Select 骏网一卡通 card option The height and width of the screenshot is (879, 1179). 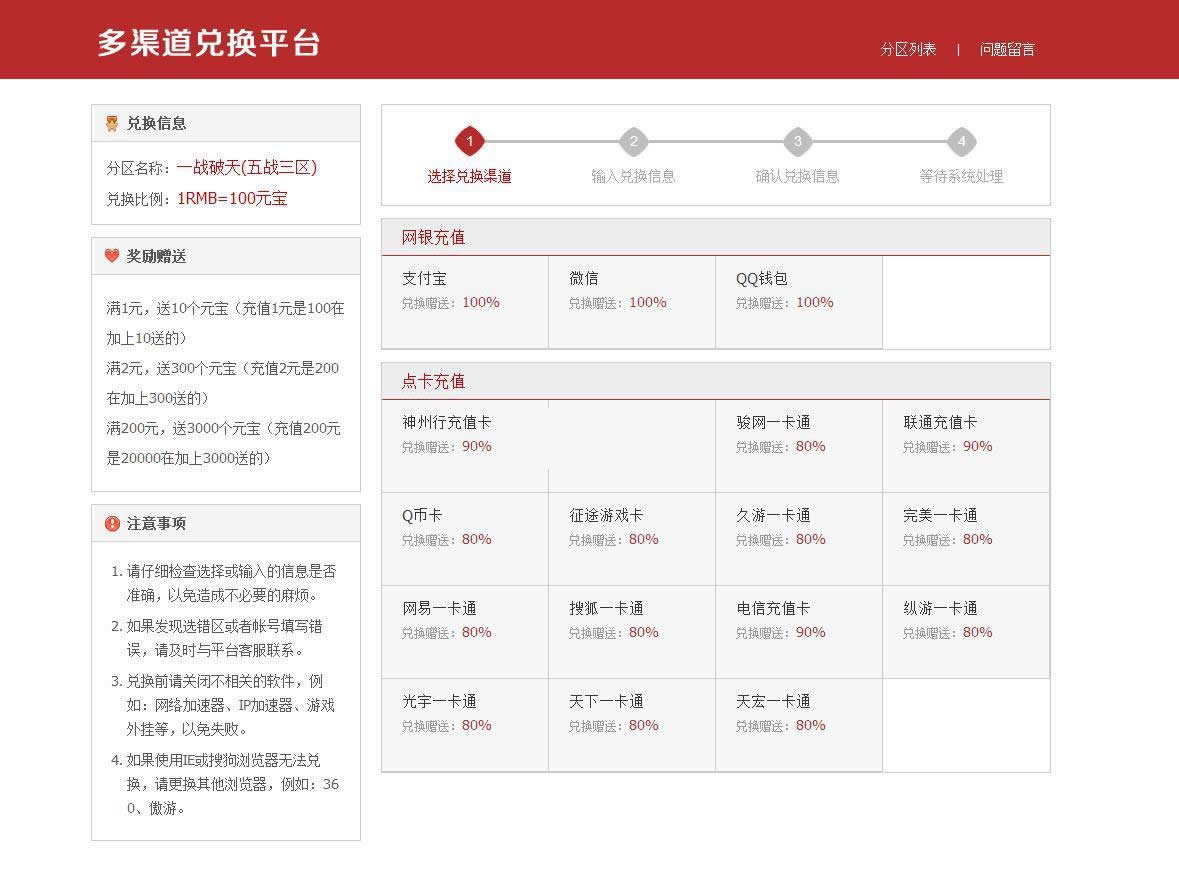click(x=799, y=447)
